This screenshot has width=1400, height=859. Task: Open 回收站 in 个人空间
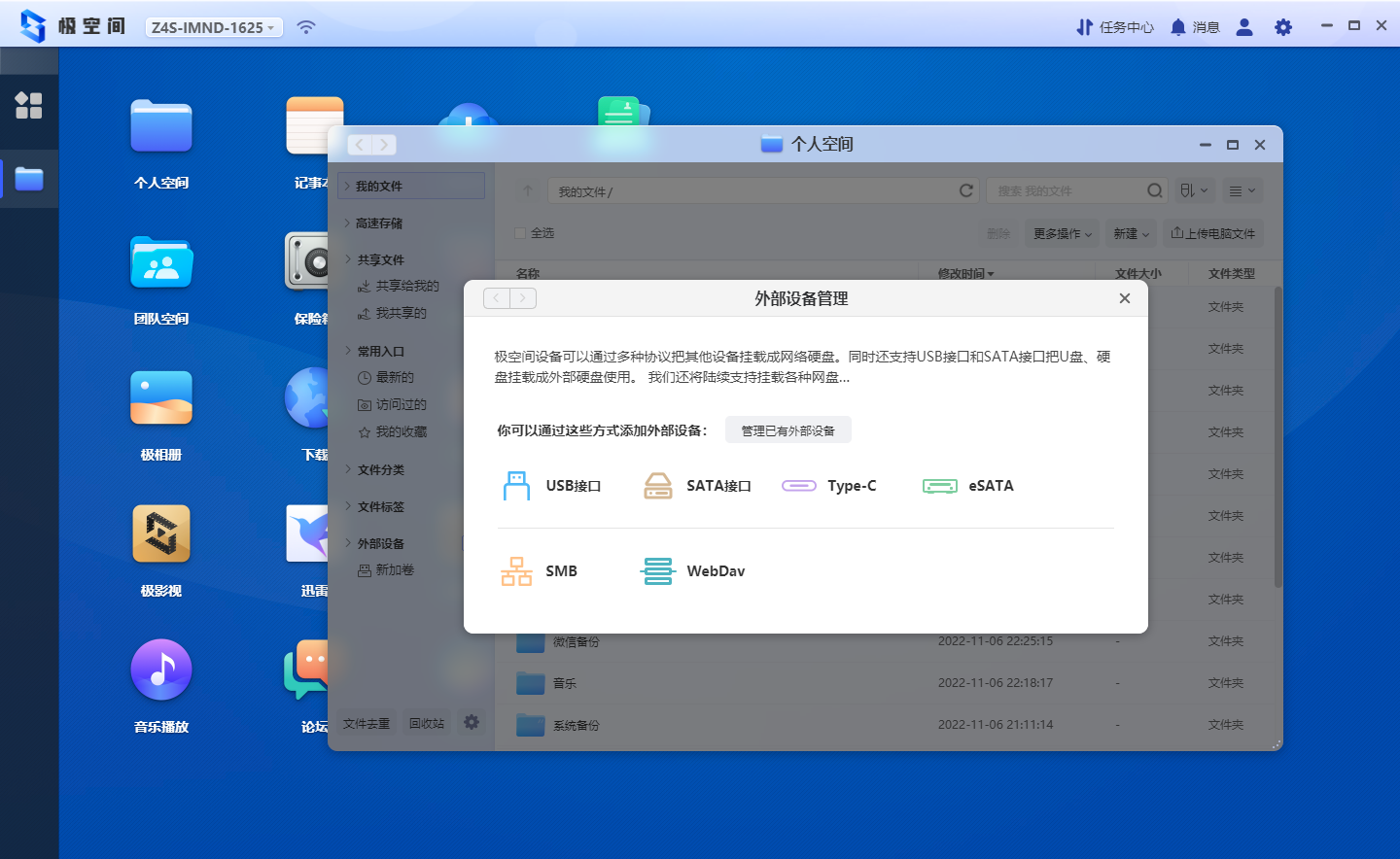tap(427, 723)
